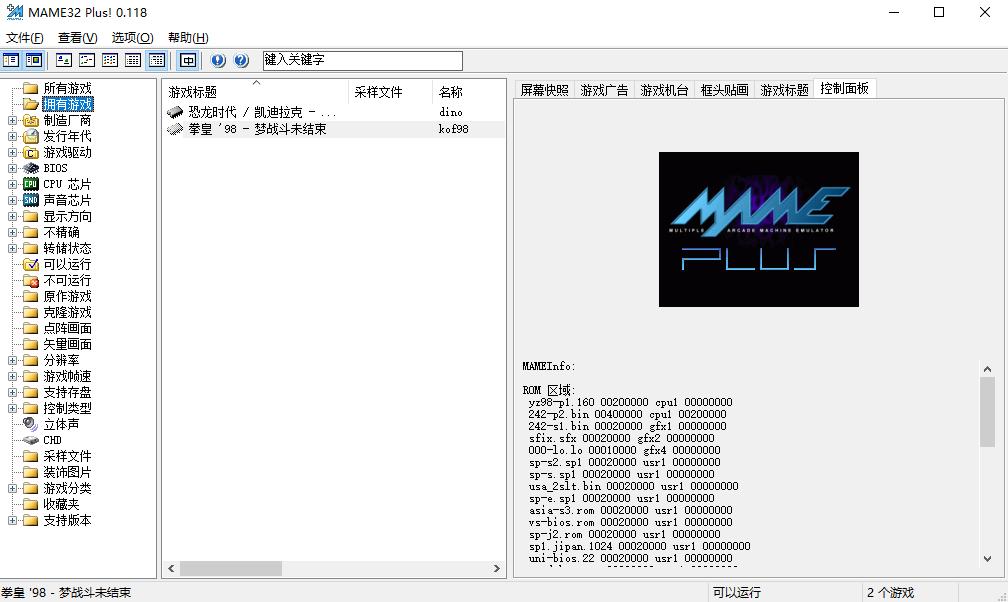
Task: Expand the 分辨率 tree node
Action: (12, 361)
